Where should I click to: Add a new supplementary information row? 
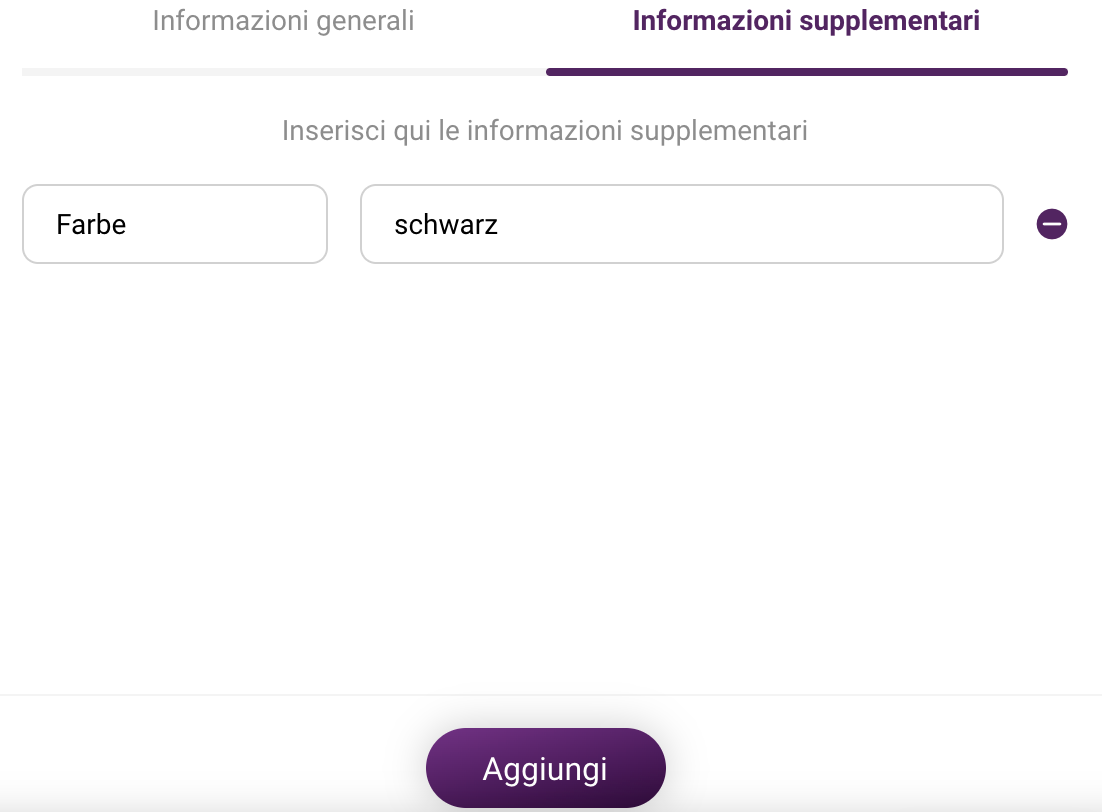[545, 768]
